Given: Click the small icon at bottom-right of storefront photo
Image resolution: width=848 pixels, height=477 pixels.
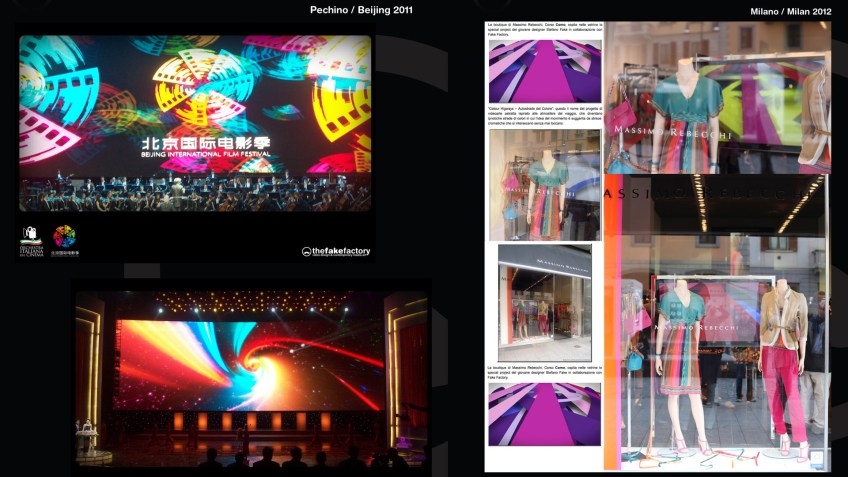Looking at the screenshot, I should [x=816, y=459].
